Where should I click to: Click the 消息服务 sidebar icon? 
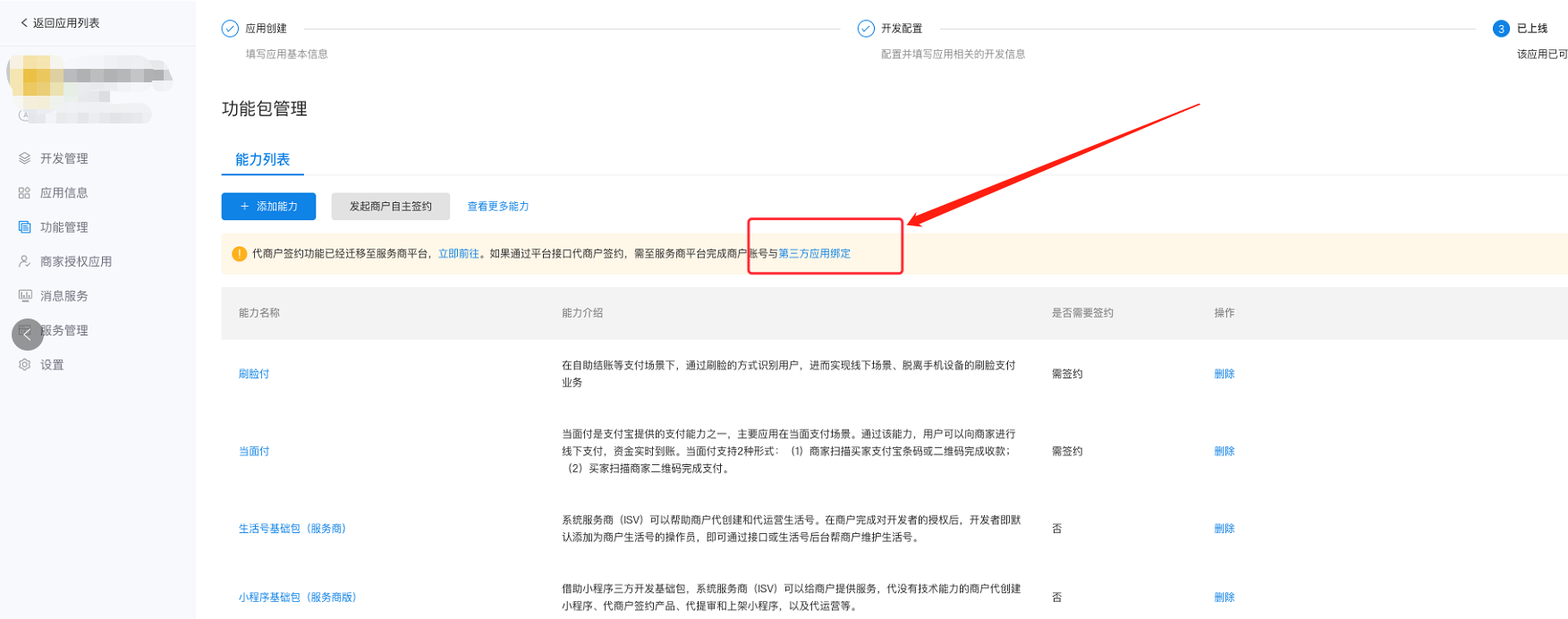24,295
